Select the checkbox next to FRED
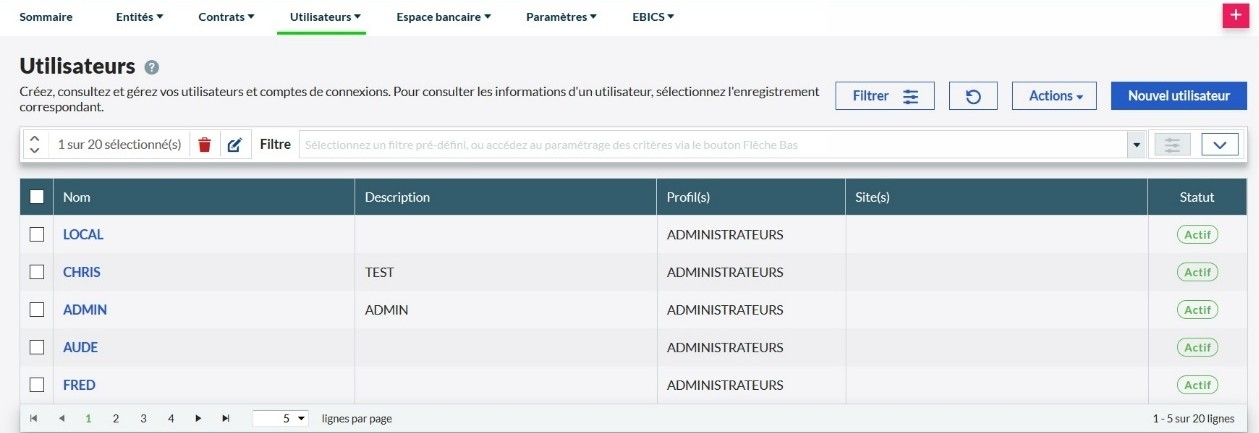Screen dimensions: 1259x433 point(37,385)
